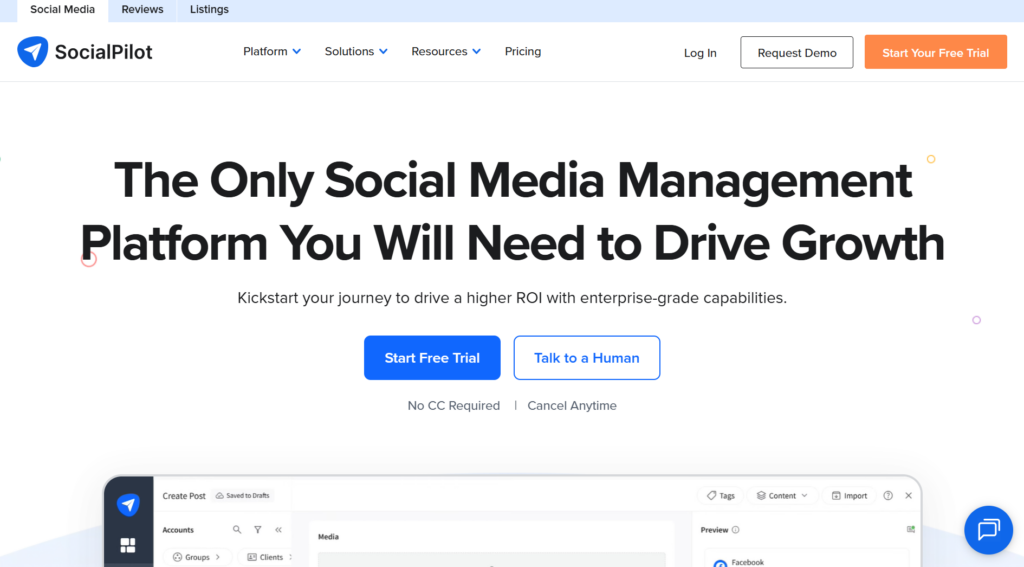Switch to the Reviews top tab
This screenshot has width=1024, height=567.
click(x=142, y=10)
